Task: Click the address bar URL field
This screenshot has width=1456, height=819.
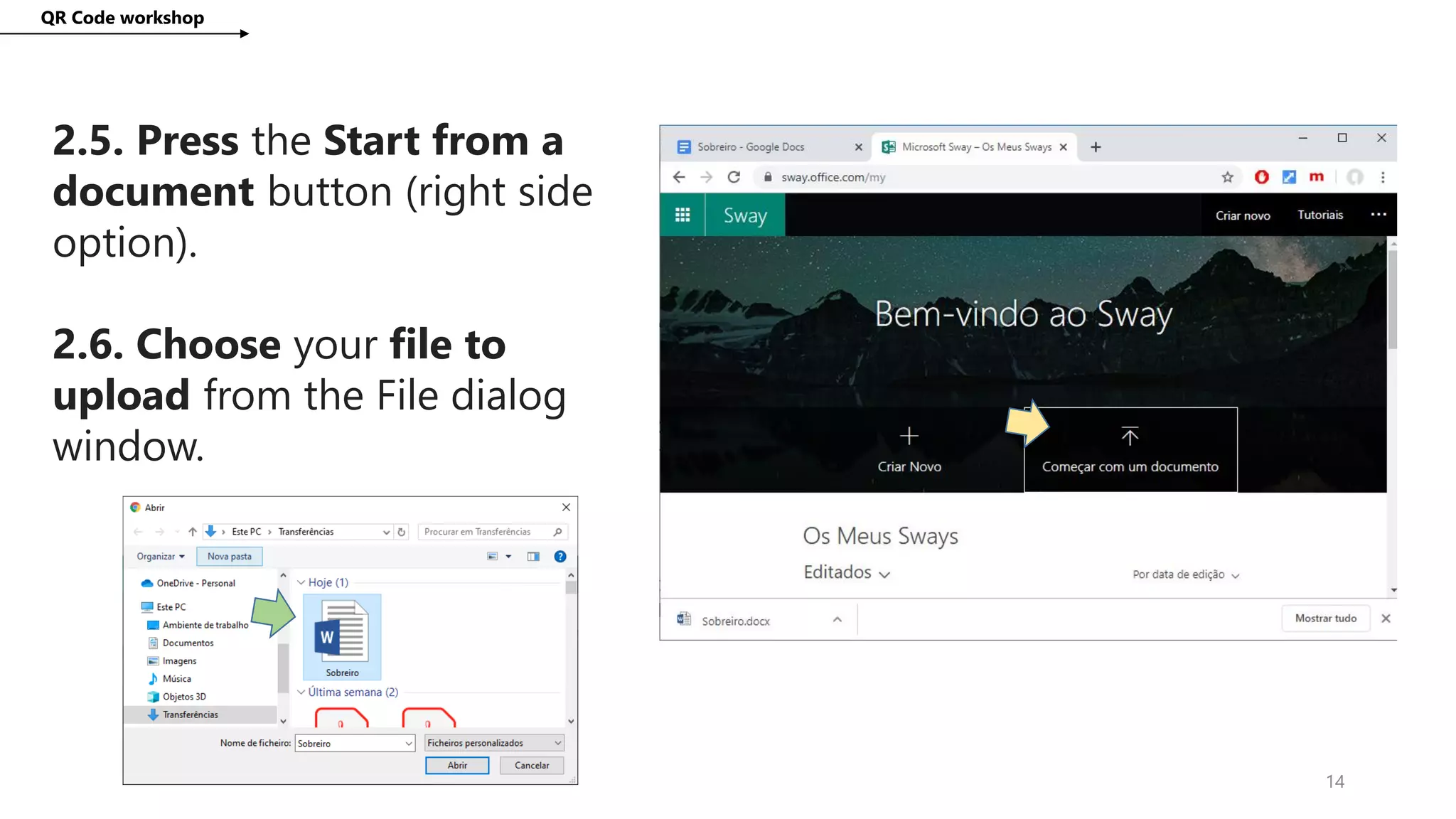Action: (x=995, y=177)
